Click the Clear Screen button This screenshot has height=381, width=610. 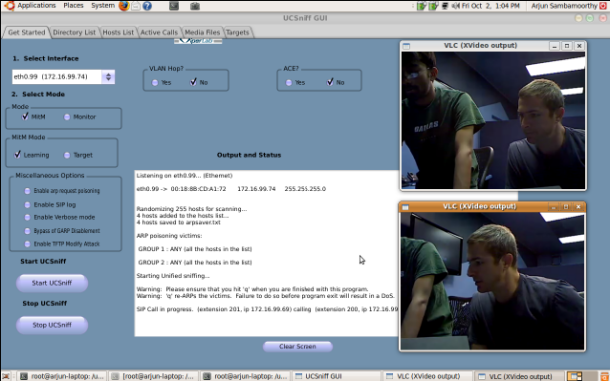298,346
